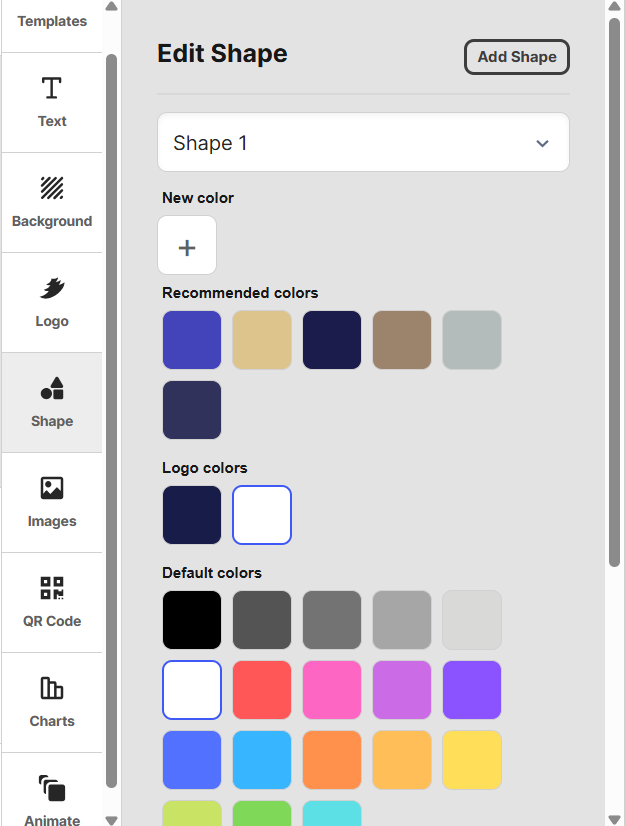Click the right panel scroll up arrow

(614, 6)
